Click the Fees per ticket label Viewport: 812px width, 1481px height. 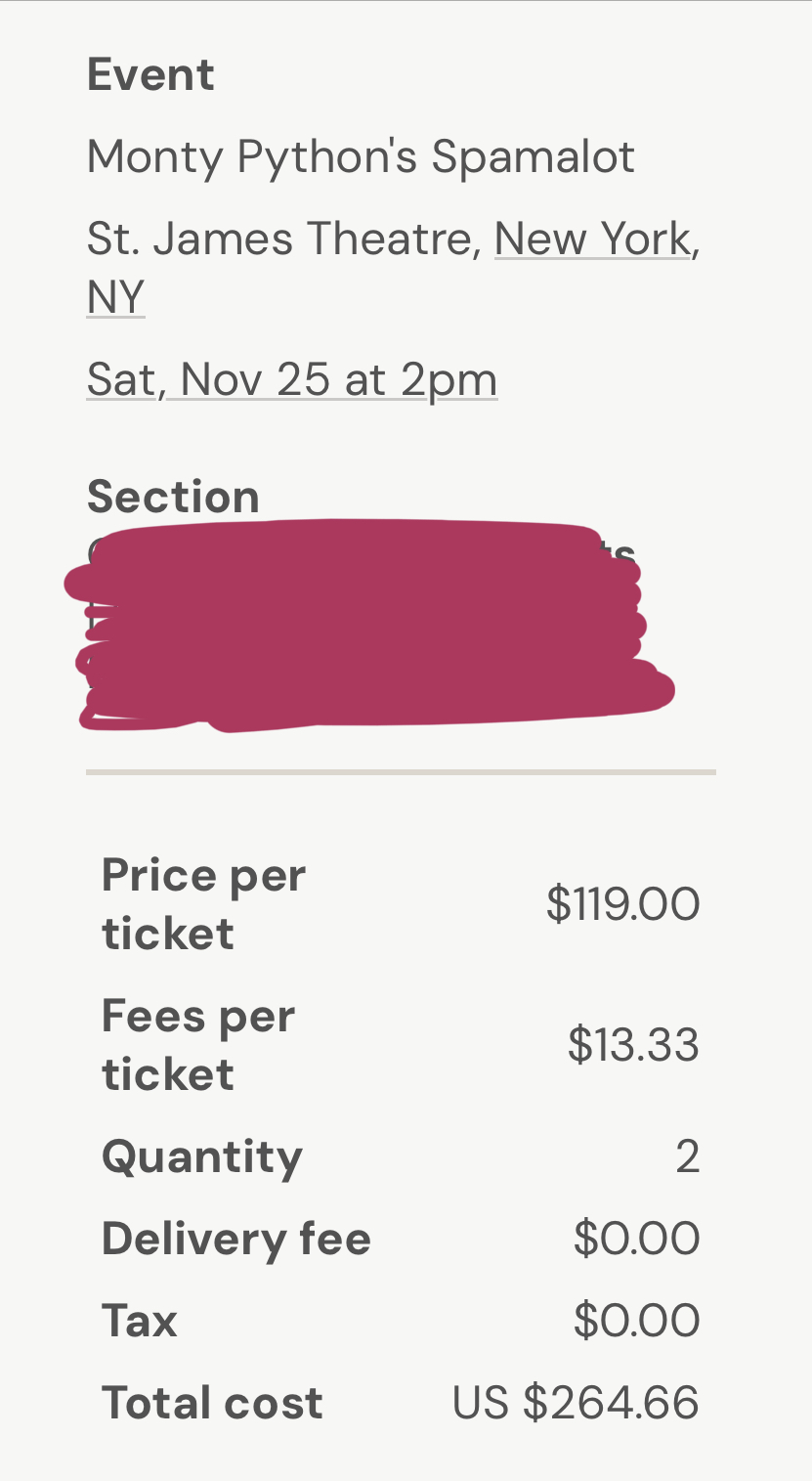pos(197,1044)
